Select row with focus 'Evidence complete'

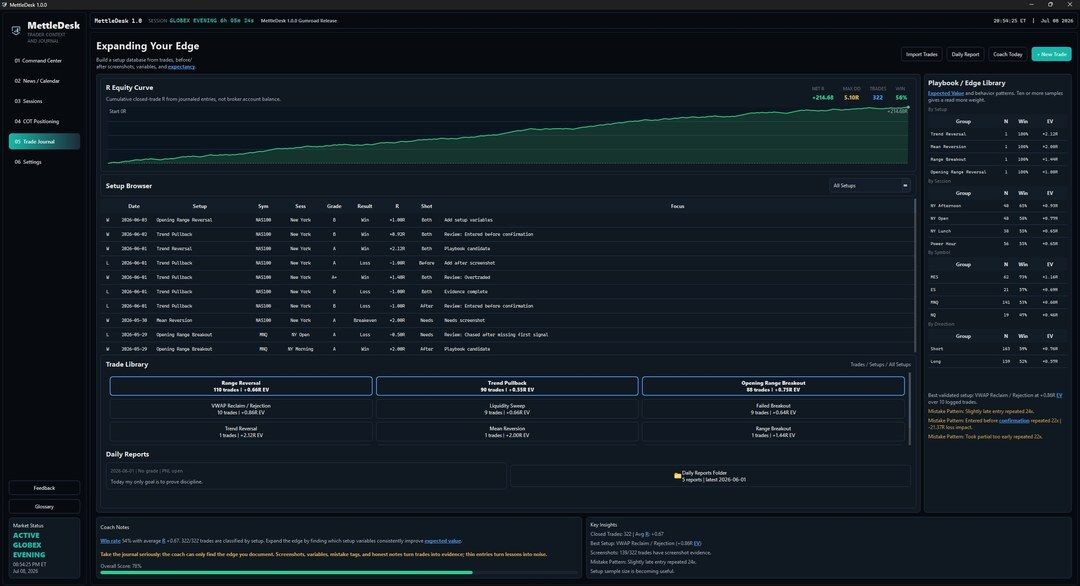[508, 291]
